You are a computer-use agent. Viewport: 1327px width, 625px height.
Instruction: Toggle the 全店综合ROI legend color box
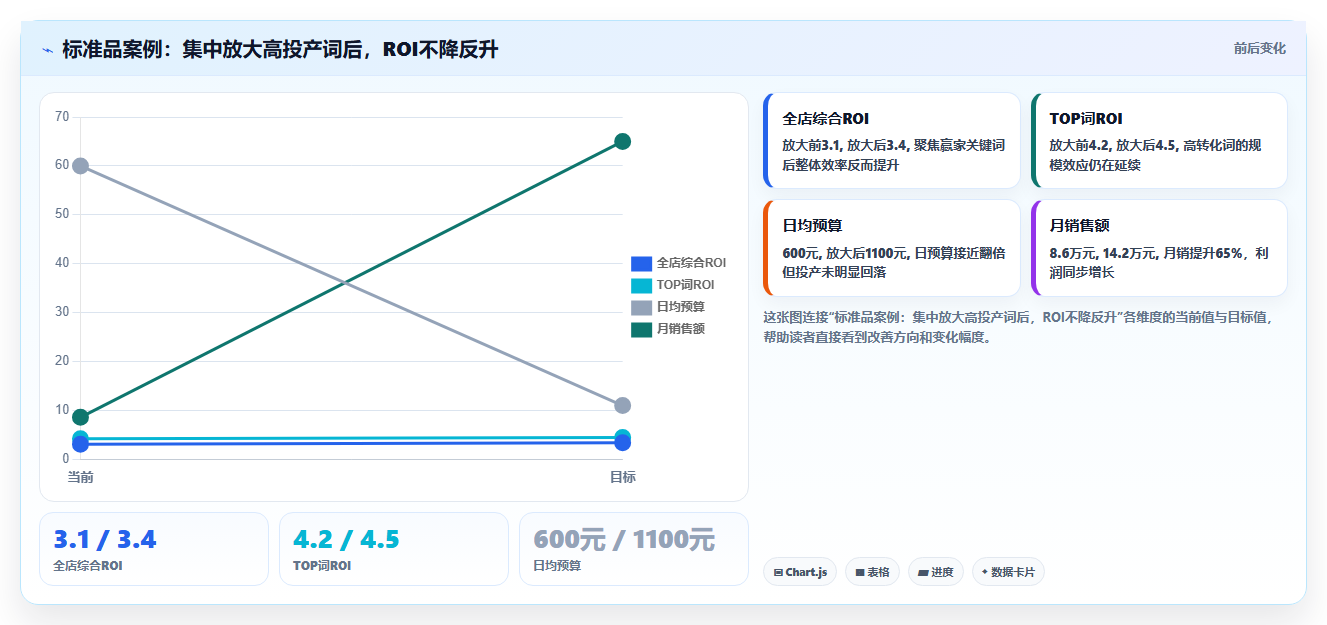pos(641,263)
